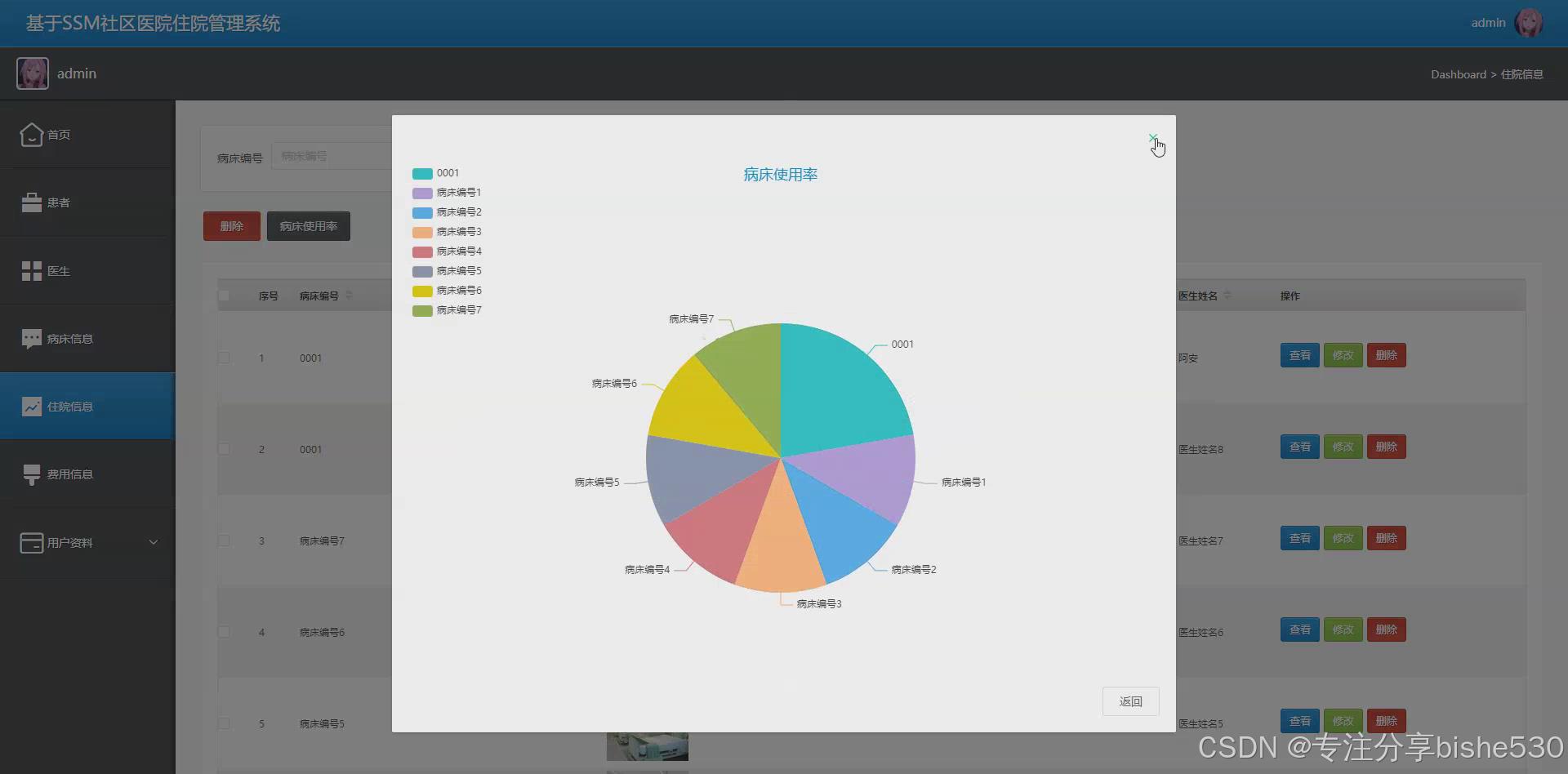Click 查看 for the 阿安 row
The height and width of the screenshot is (774, 1568).
[1299, 355]
